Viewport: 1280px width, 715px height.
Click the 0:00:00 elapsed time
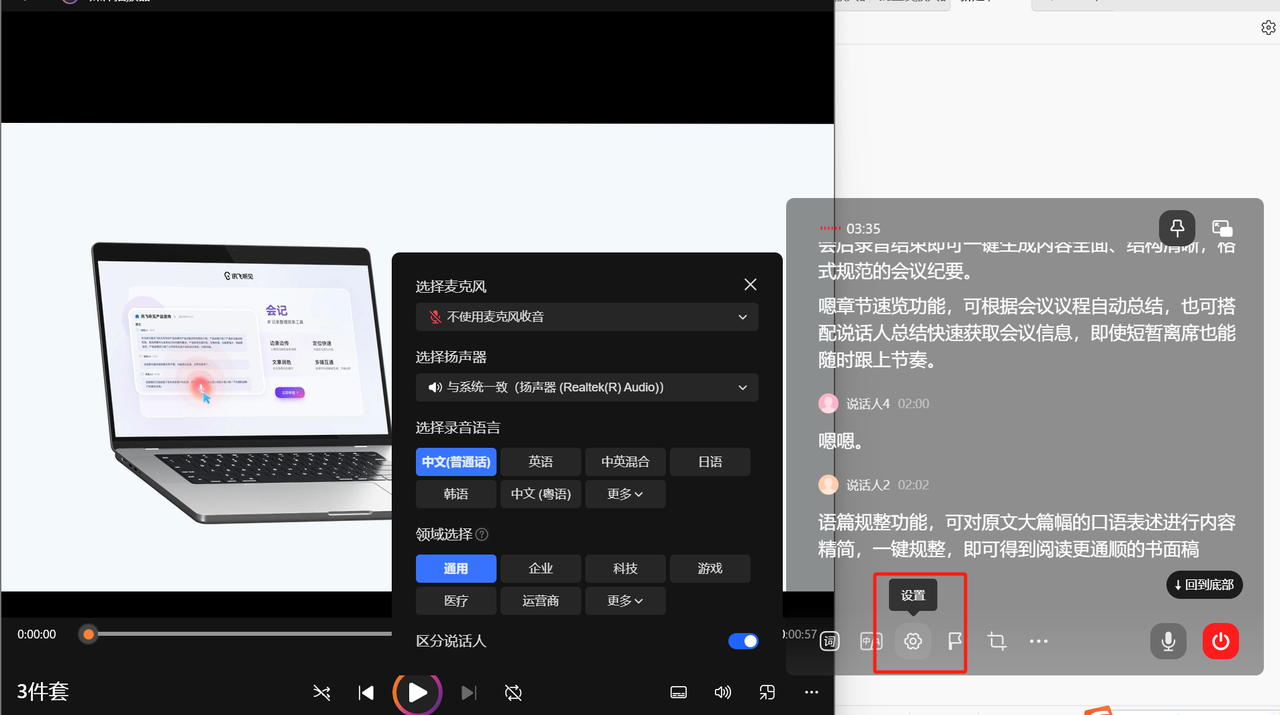(x=37, y=634)
